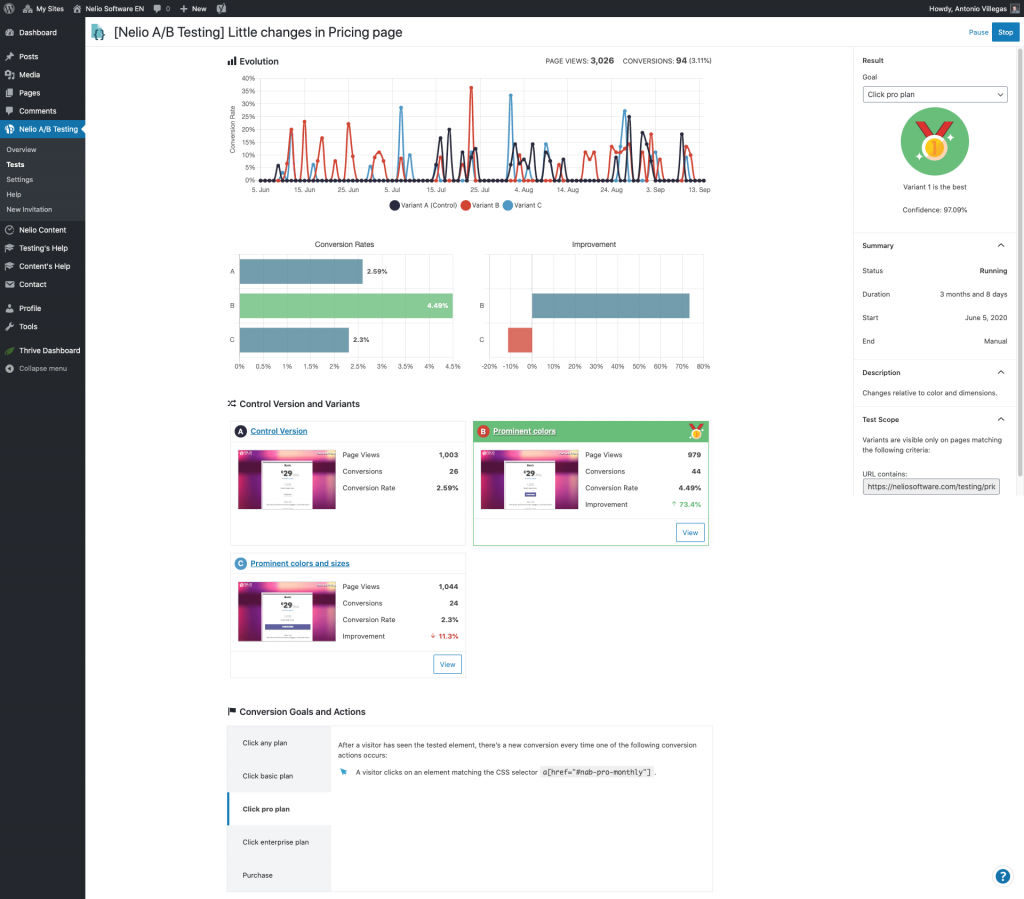Click the WordPress logo in admin bar
The image size is (1024, 899).
click(9, 8)
